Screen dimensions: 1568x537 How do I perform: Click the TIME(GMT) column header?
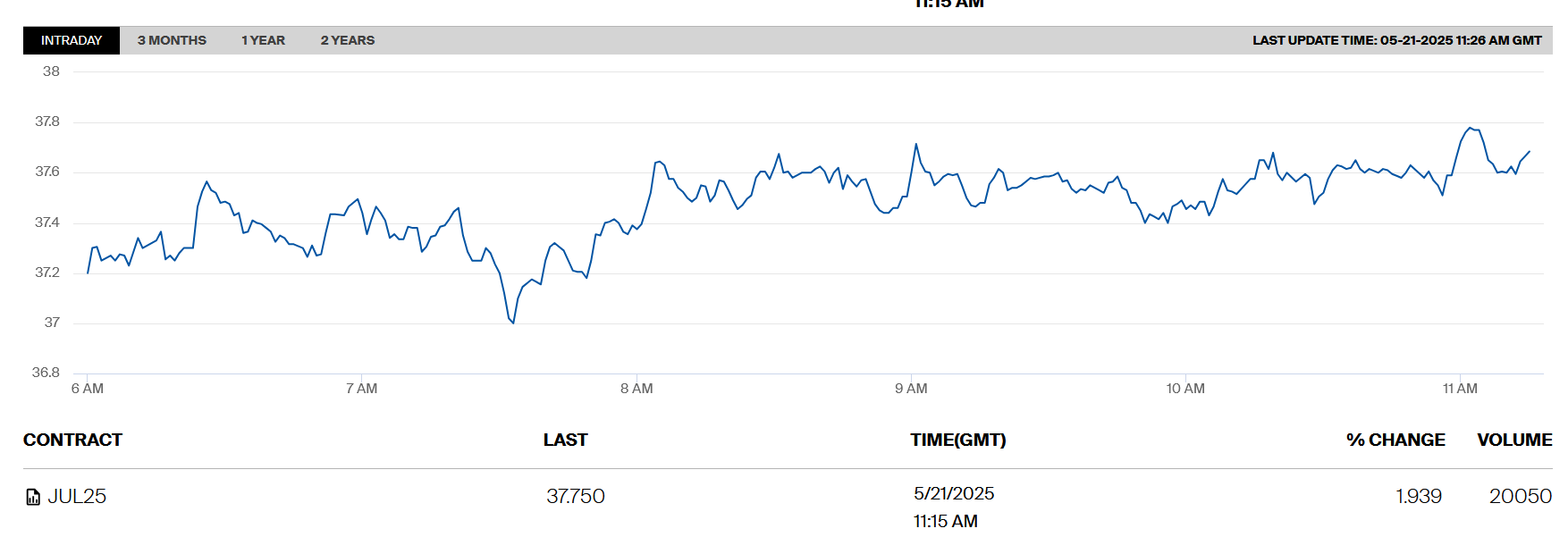coord(957,440)
